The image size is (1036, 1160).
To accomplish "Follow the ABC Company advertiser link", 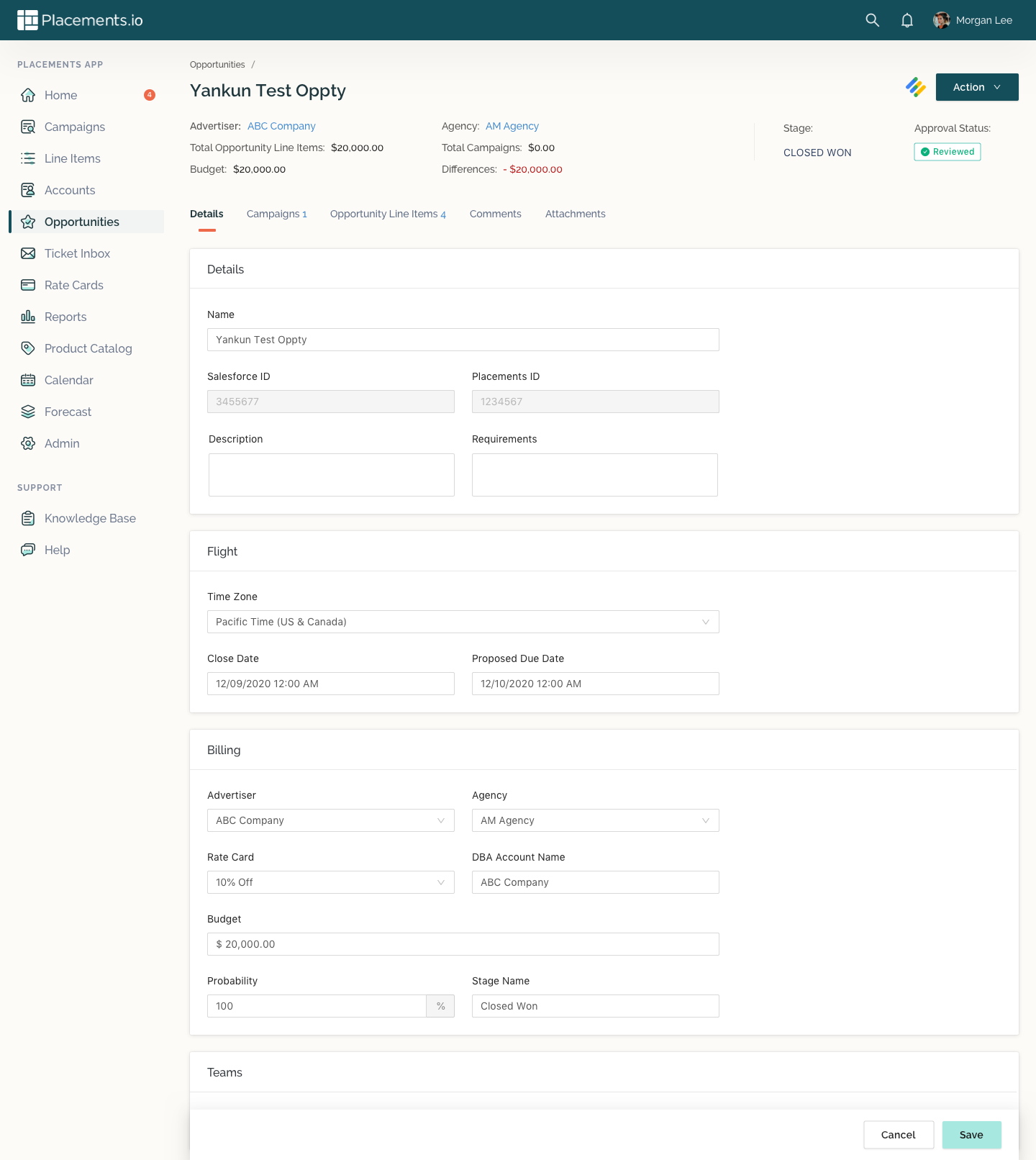I will tap(281, 126).
